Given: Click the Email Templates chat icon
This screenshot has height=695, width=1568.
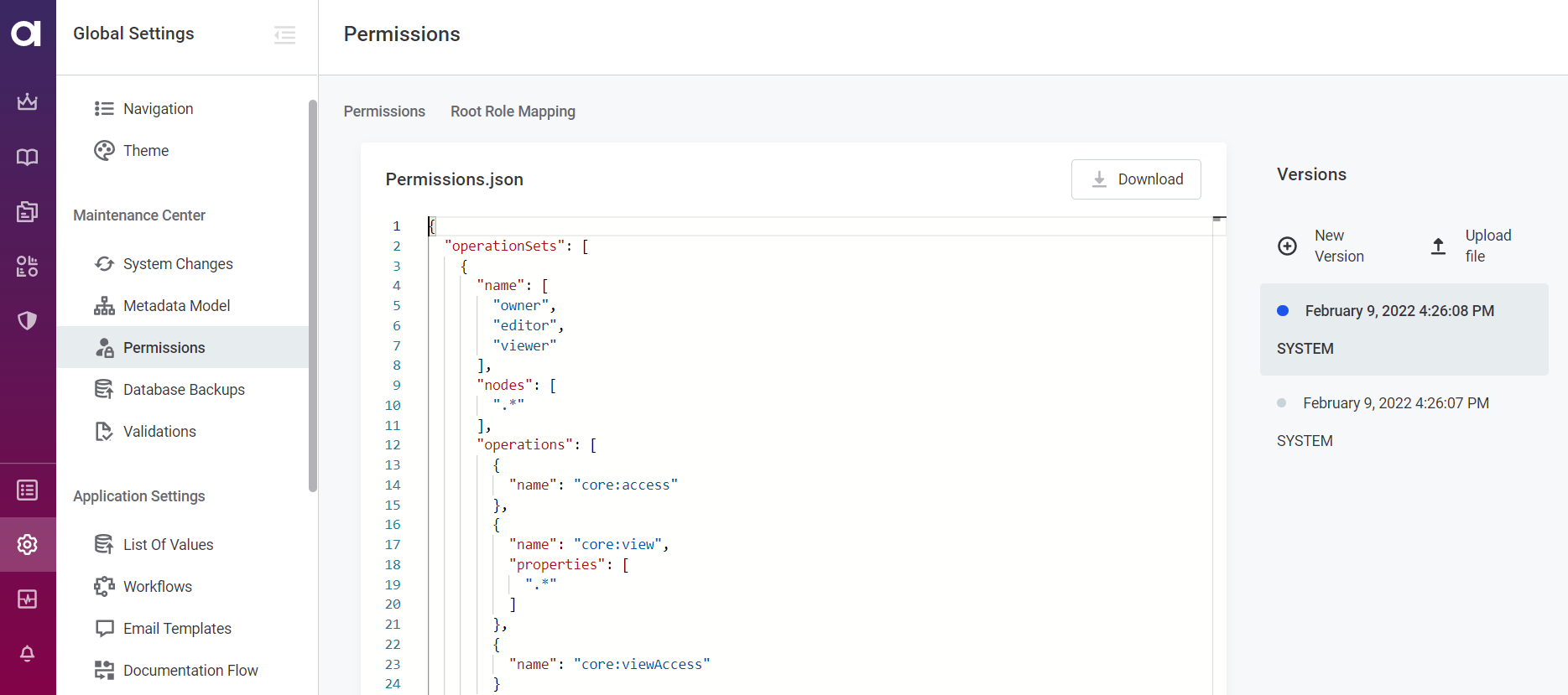Looking at the screenshot, I should click(x=104, y=629).
